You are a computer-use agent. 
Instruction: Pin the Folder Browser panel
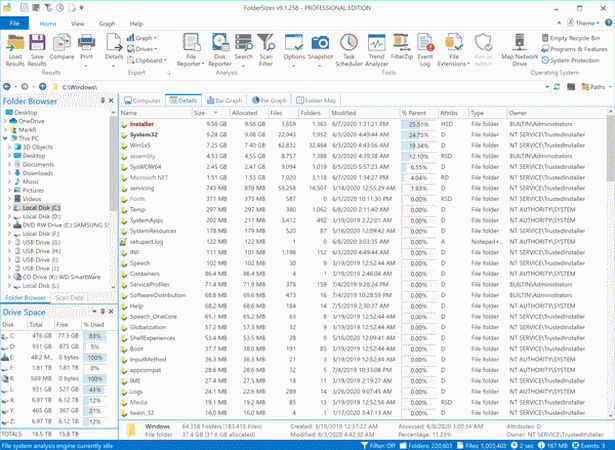[x=102, y=100]
